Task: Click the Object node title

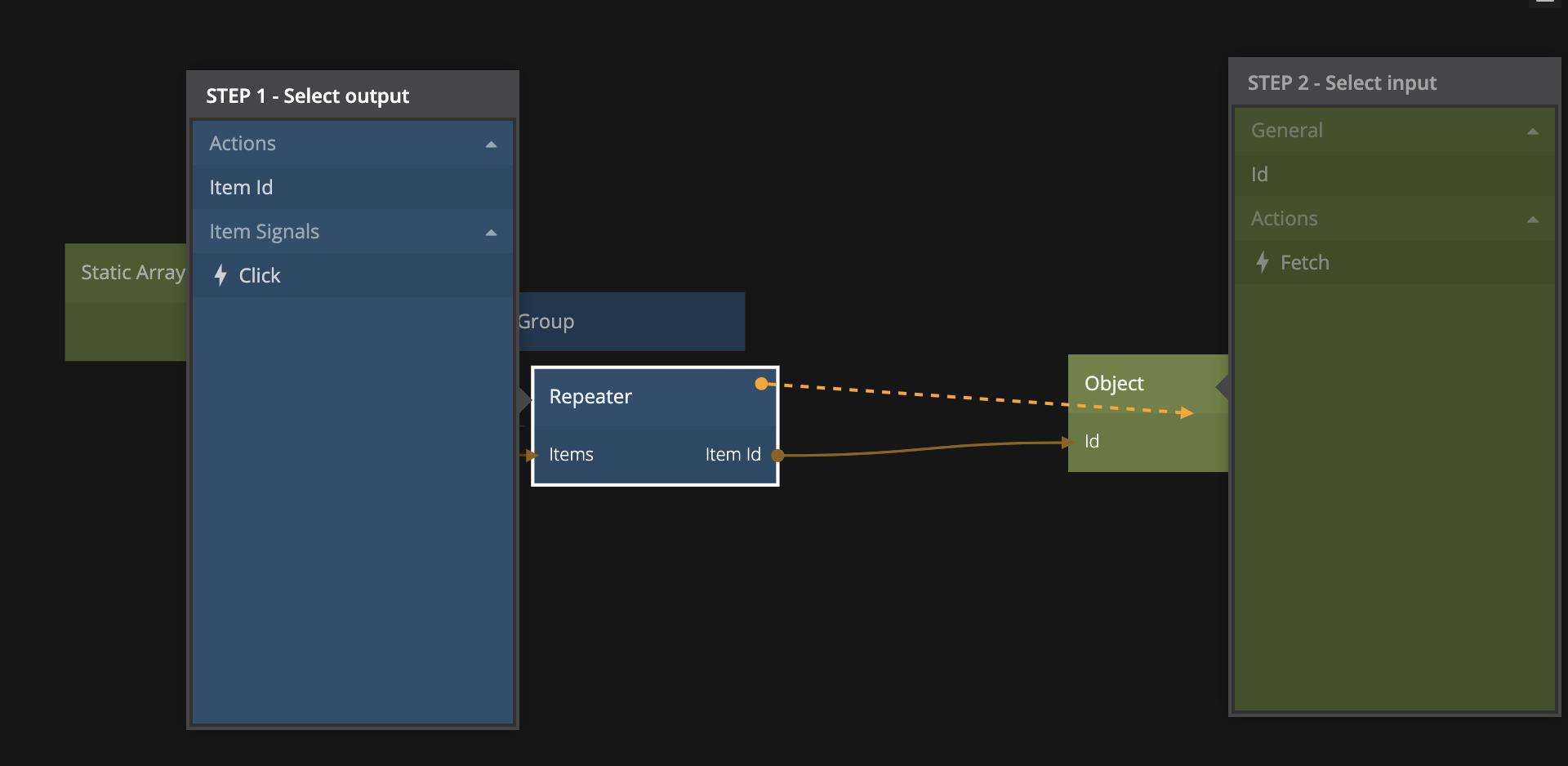Action: click(x=1114, y=384)
